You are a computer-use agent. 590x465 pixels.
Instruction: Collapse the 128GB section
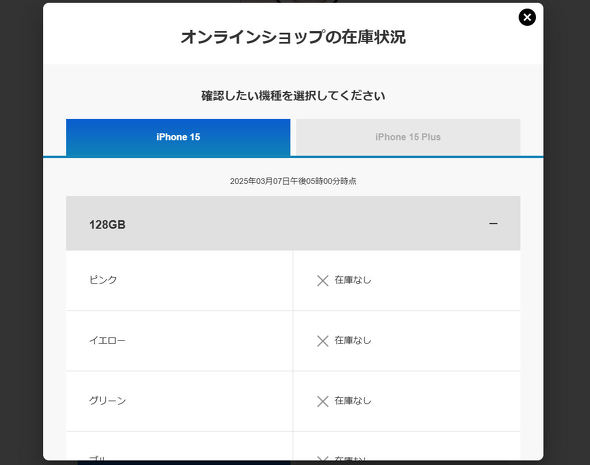(293, 223)
